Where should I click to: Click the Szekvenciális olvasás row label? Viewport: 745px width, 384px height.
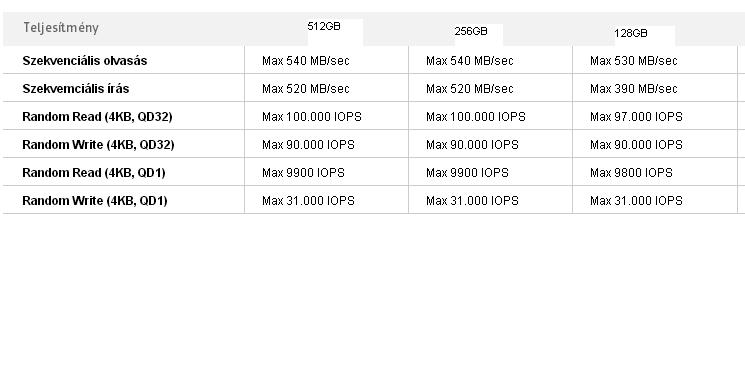[x=85, y=61]
